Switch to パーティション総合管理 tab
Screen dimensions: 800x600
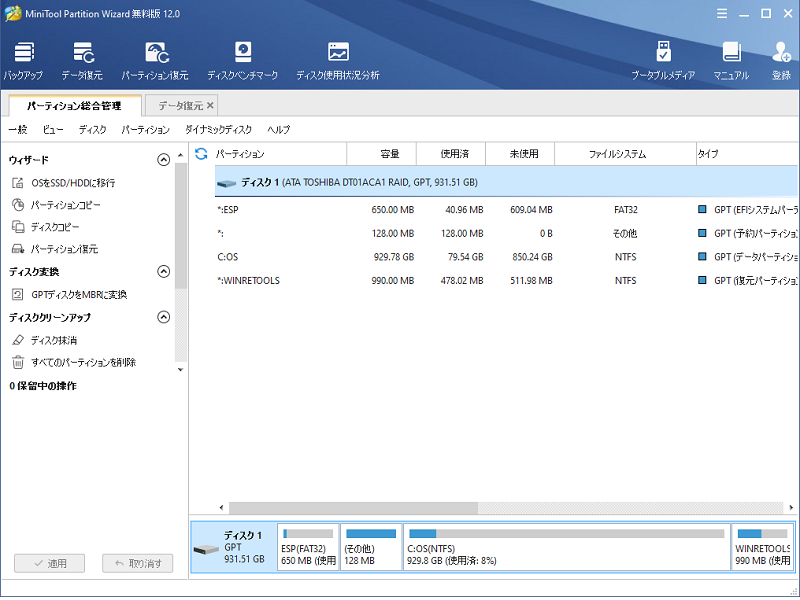coord(74,106)
